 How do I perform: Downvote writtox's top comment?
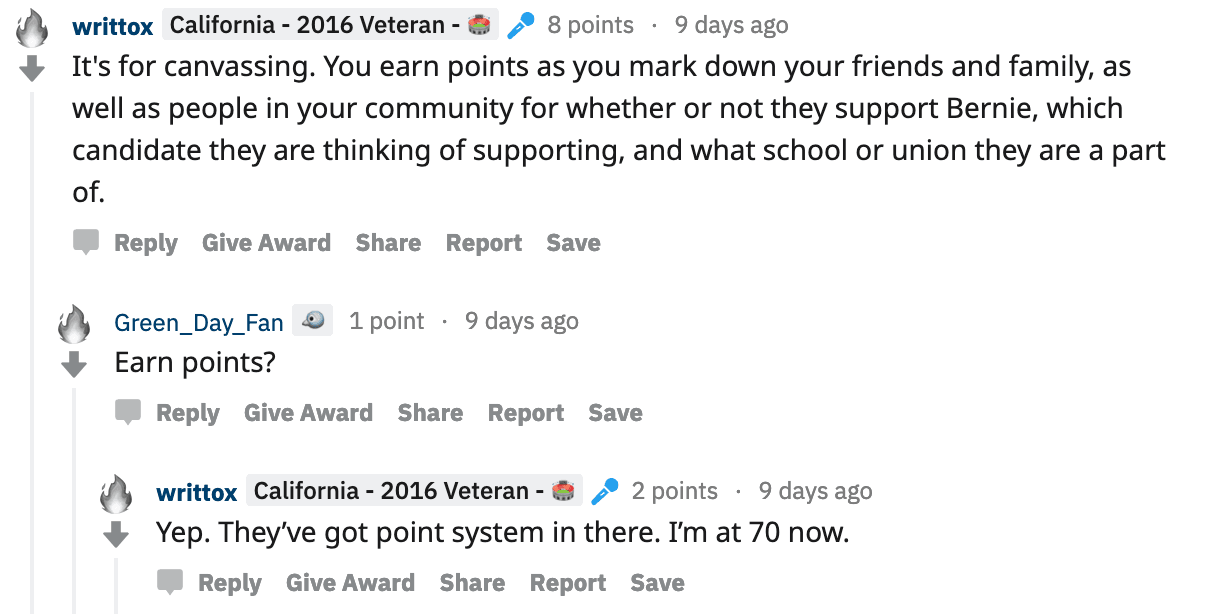[32, 67]
